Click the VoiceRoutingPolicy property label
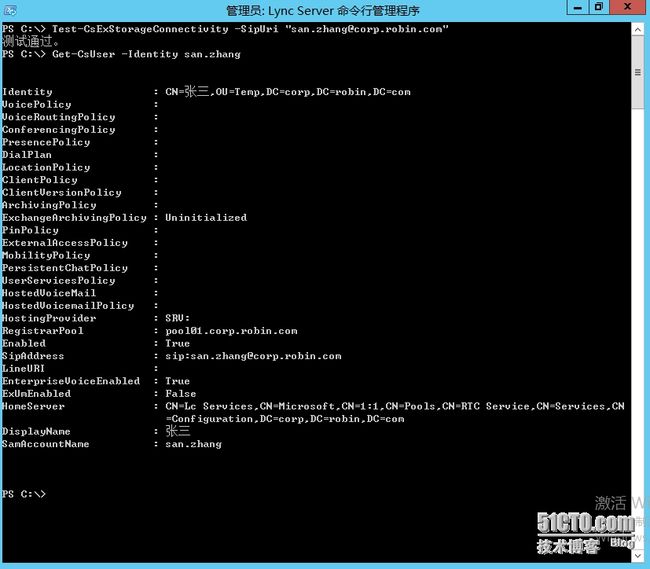Image resolution: width=650 pixels, height=569 pixels. 58,117
